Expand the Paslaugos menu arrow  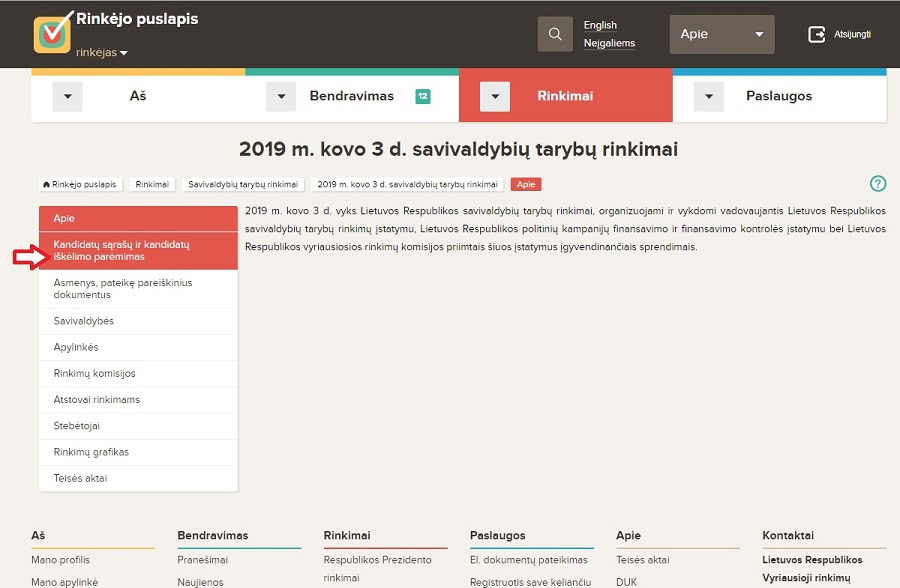pos(709,96)
